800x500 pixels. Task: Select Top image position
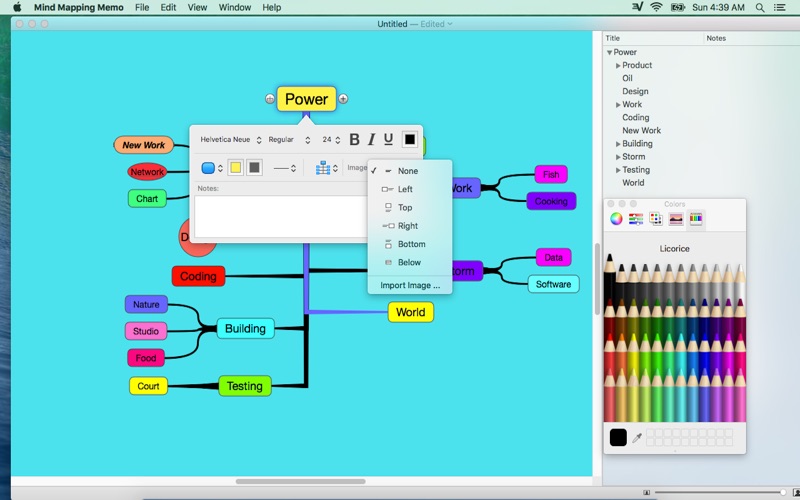pyautogui.click(x=410, y=208)
